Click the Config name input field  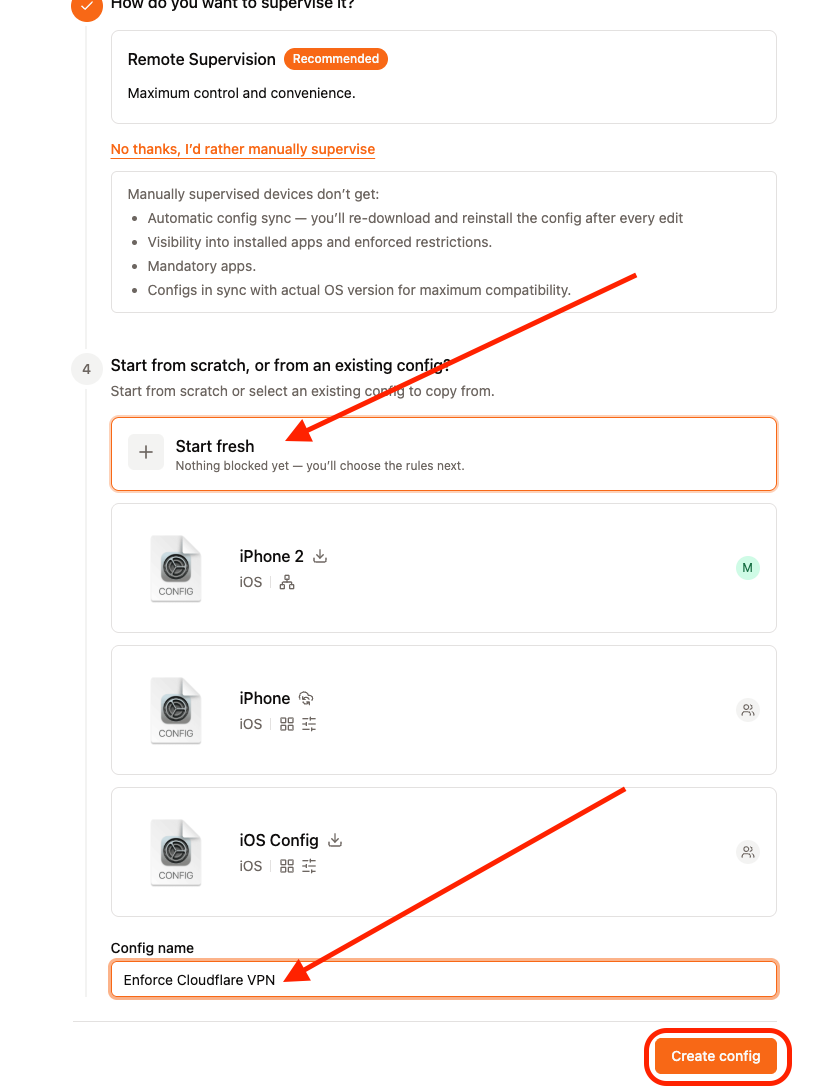(444, 980)
